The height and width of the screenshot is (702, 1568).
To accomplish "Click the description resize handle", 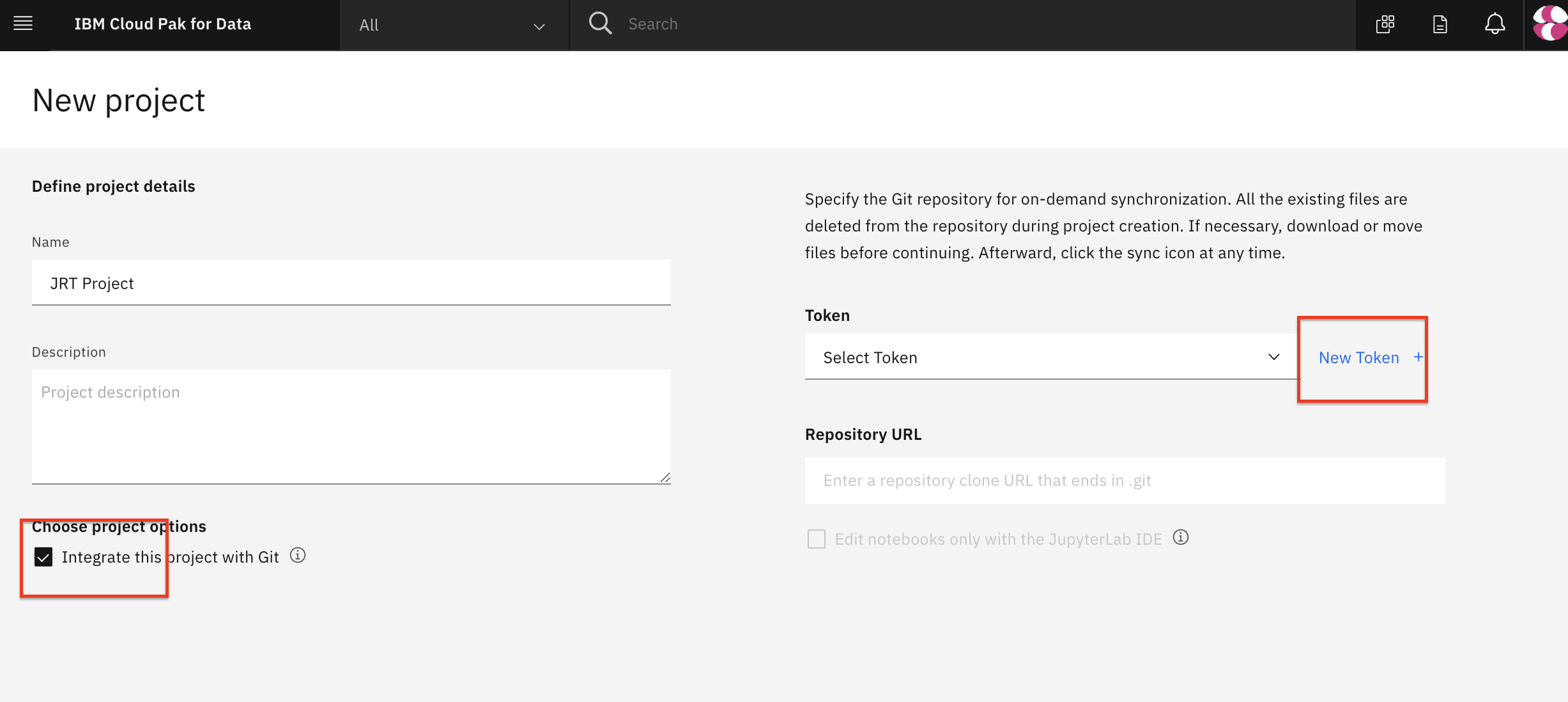I will (665, 478).
